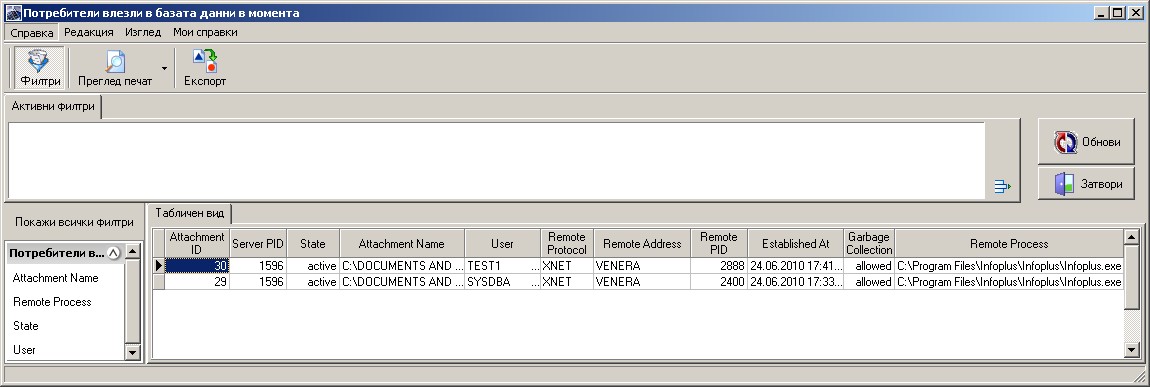This screenshot has height=387, width=1150.
Task: Click the Remote PID 2400 cell
Action: click(x=719, y=281)
